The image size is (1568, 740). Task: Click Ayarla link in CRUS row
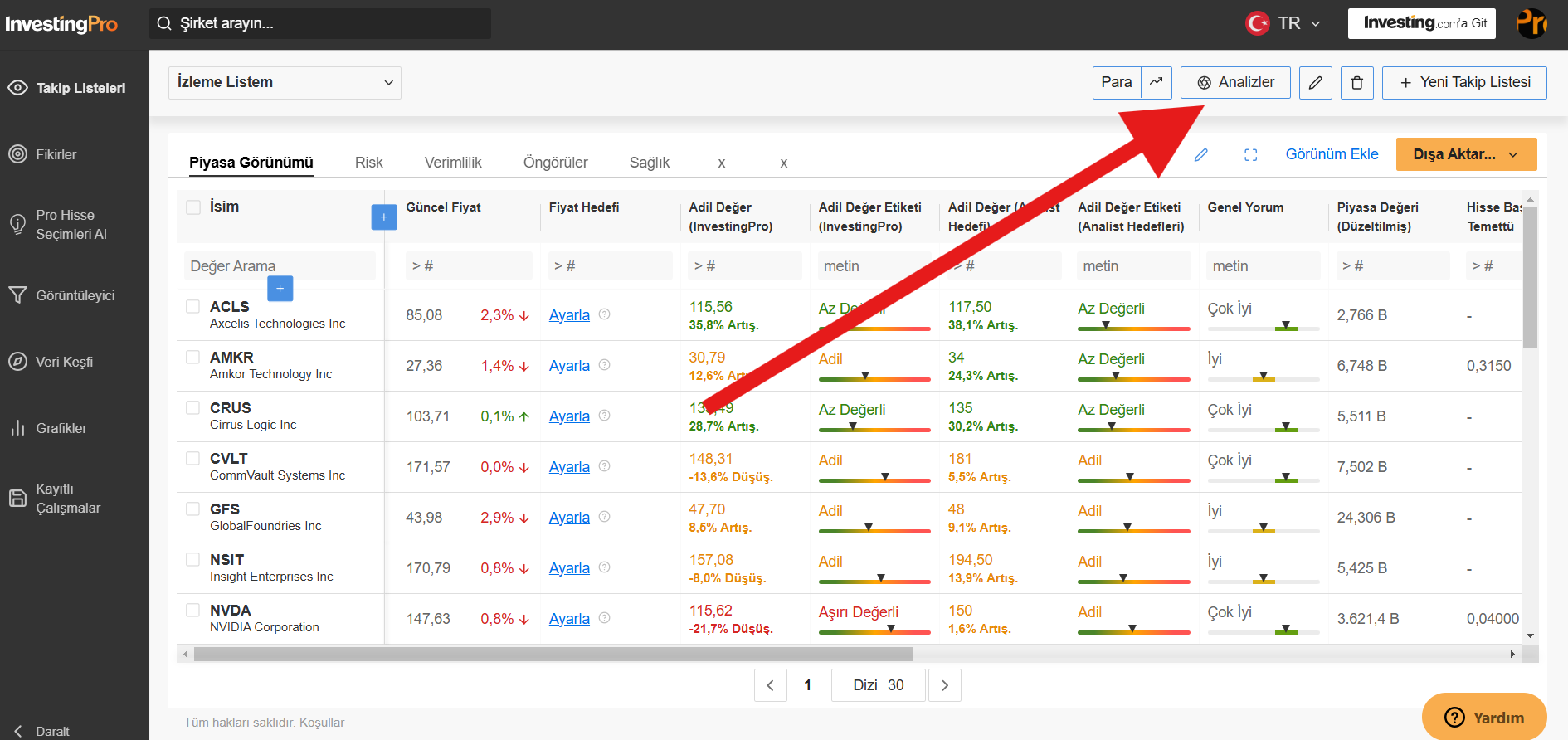pos(569,416)
